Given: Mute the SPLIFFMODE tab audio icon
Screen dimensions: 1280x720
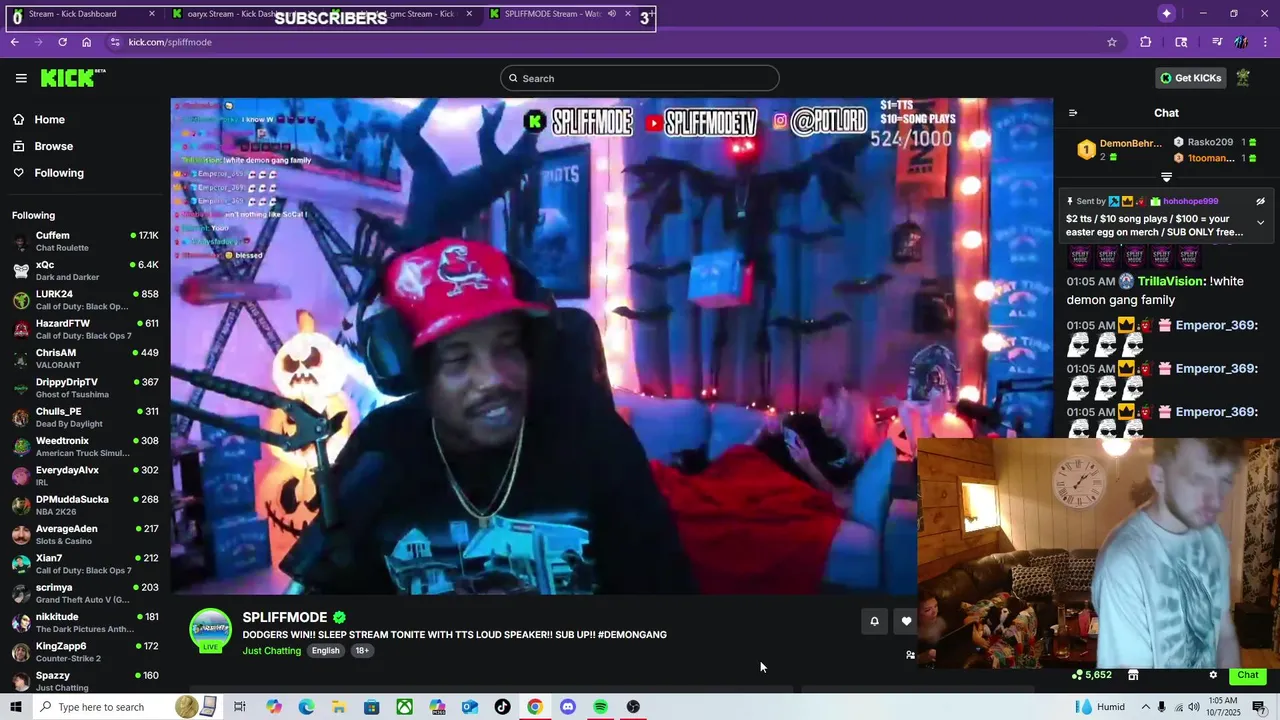Looking at the screenshot, I should point(611,14).
